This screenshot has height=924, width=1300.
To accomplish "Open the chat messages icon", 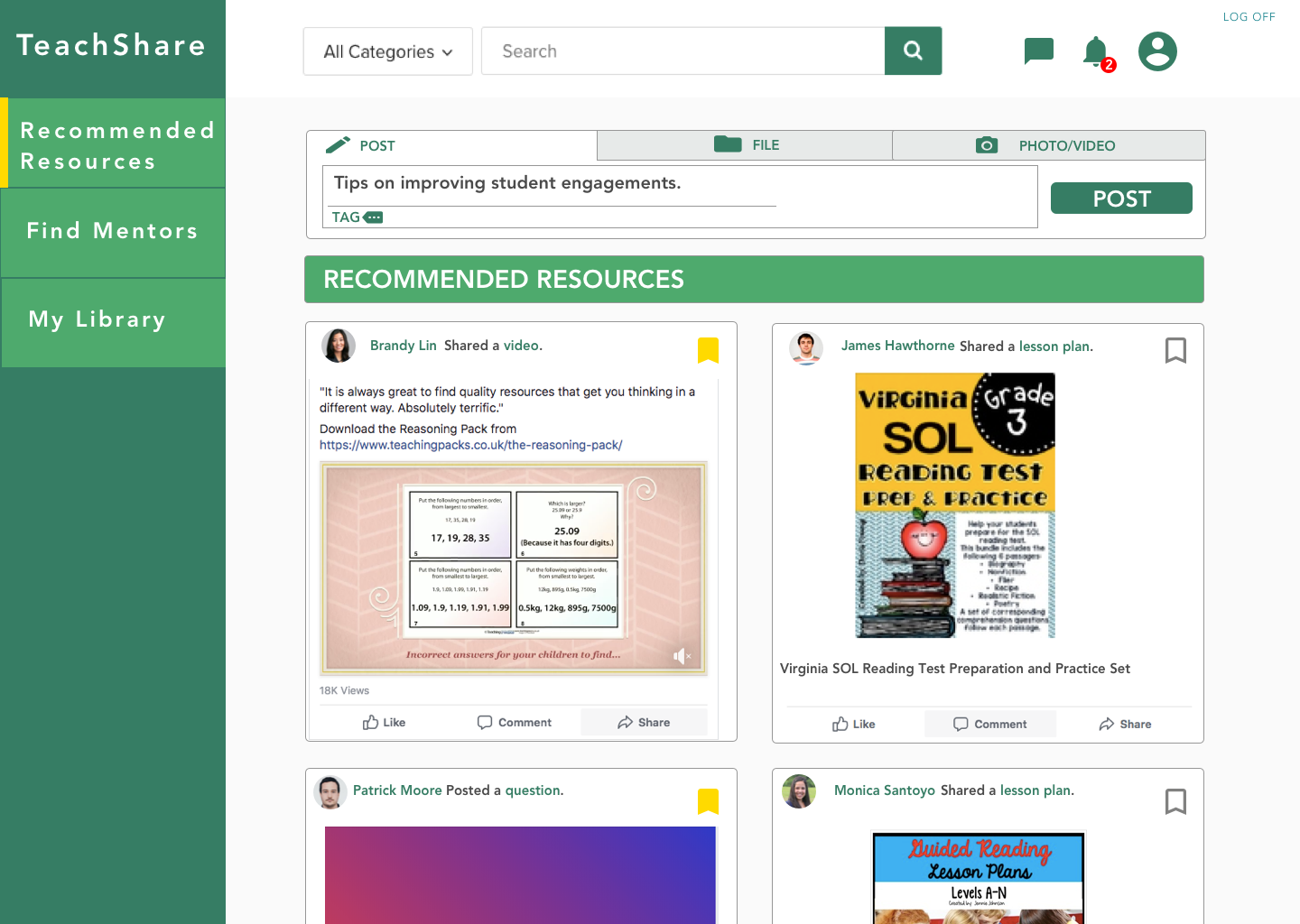I will 1038,51.
